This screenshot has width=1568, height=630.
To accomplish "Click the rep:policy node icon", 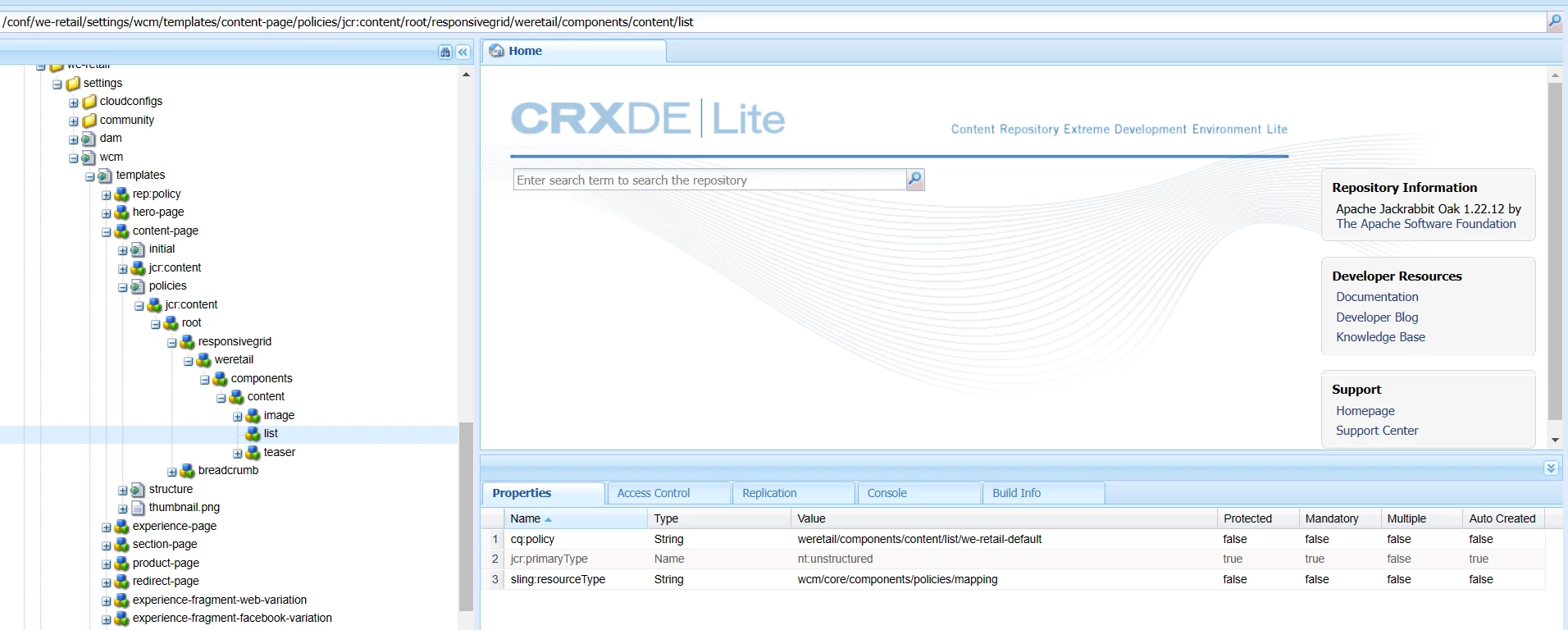I will 121,194.
